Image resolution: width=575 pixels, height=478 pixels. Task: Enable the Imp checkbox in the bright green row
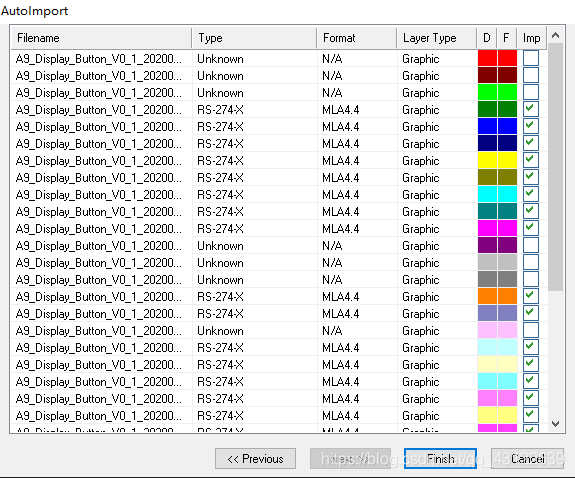coord(531,92)
